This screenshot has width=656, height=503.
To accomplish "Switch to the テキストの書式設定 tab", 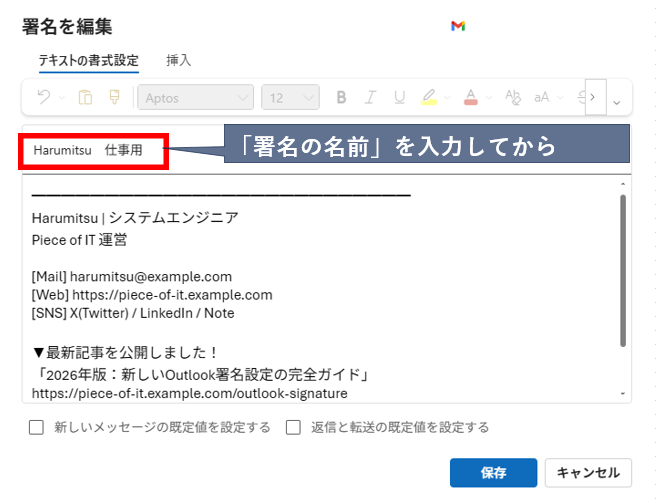I will point(88,61).
